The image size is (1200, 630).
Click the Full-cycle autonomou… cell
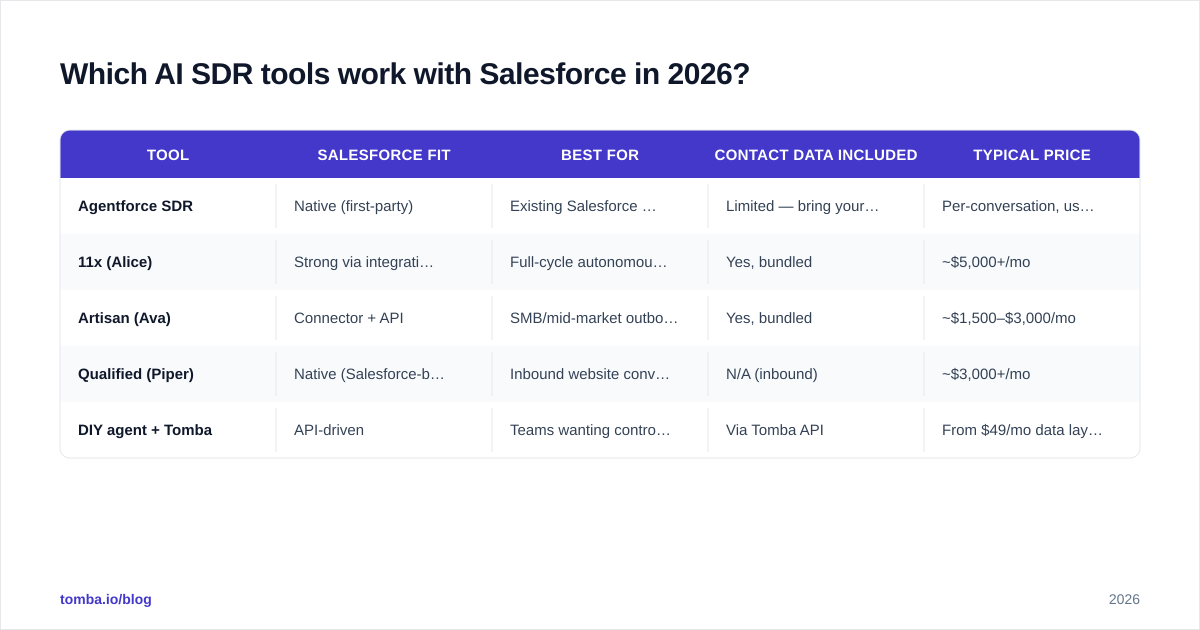[x=600, y=262]
